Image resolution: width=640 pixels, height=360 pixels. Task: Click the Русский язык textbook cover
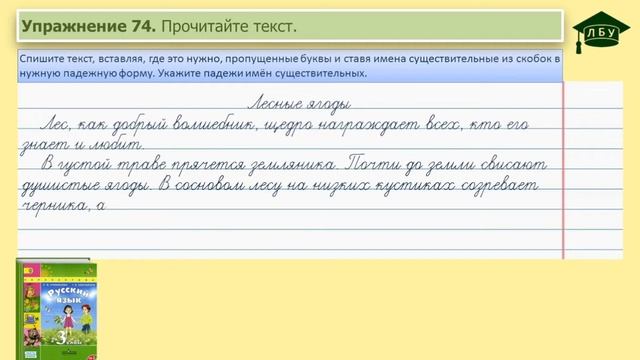tap(57, 309)
